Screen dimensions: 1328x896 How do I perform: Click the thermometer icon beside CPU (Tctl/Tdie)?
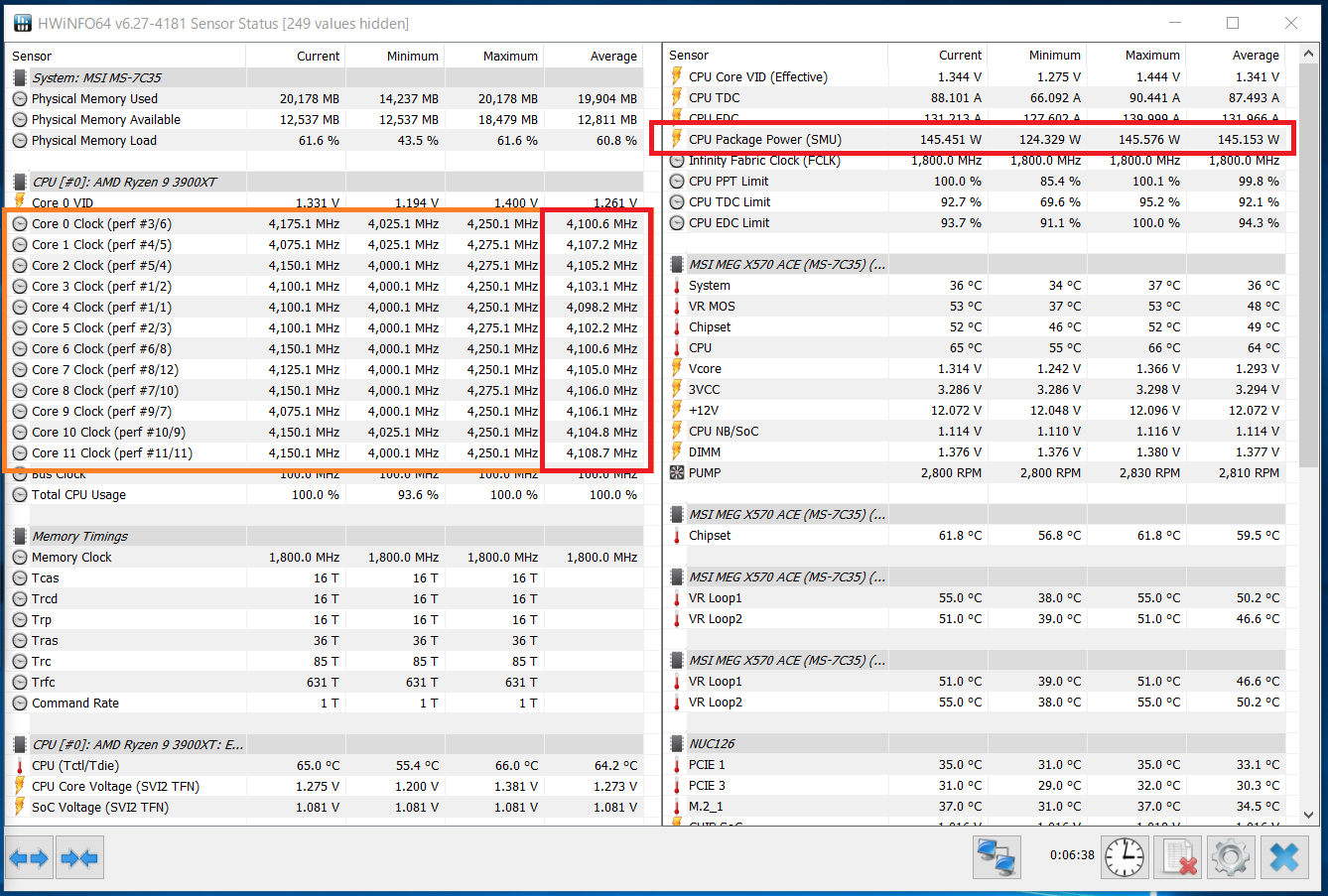click(20, 765)
